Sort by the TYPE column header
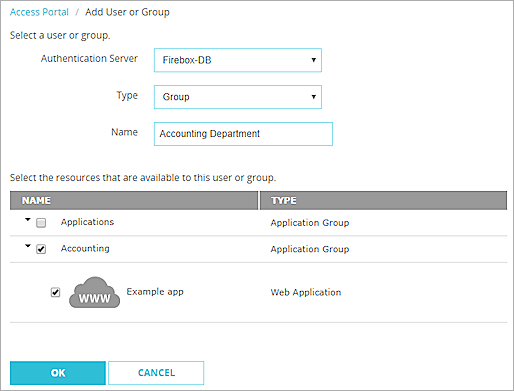 [383, 200]
